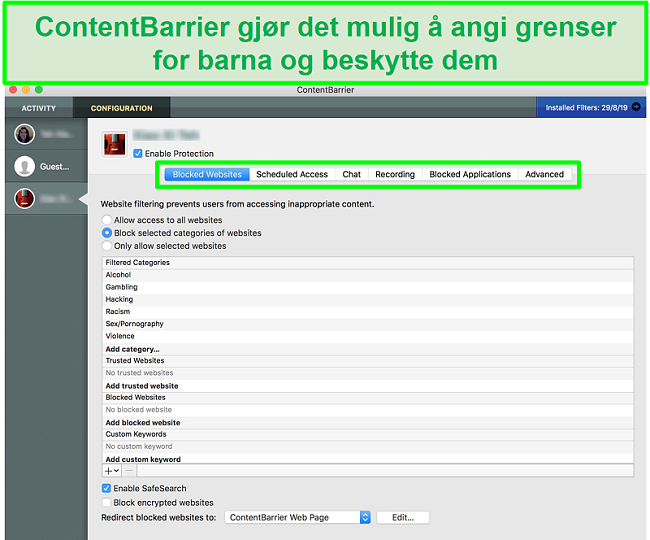This screenshot has height=540, width=650.
Task: Select the first user avatar in sidebar
Action: [24, 134]
